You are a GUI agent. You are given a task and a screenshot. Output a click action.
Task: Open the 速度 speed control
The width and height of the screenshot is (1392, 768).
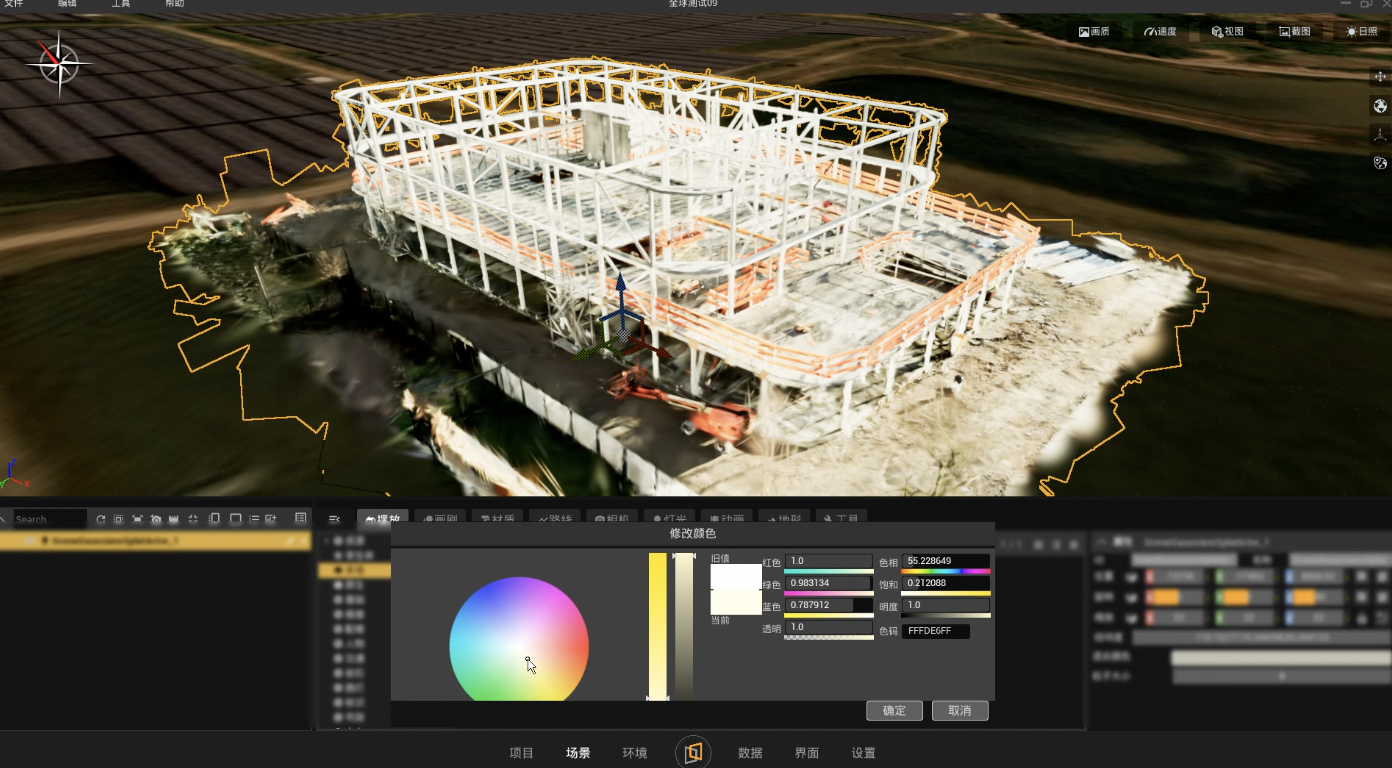click(x=1160, y=31)
